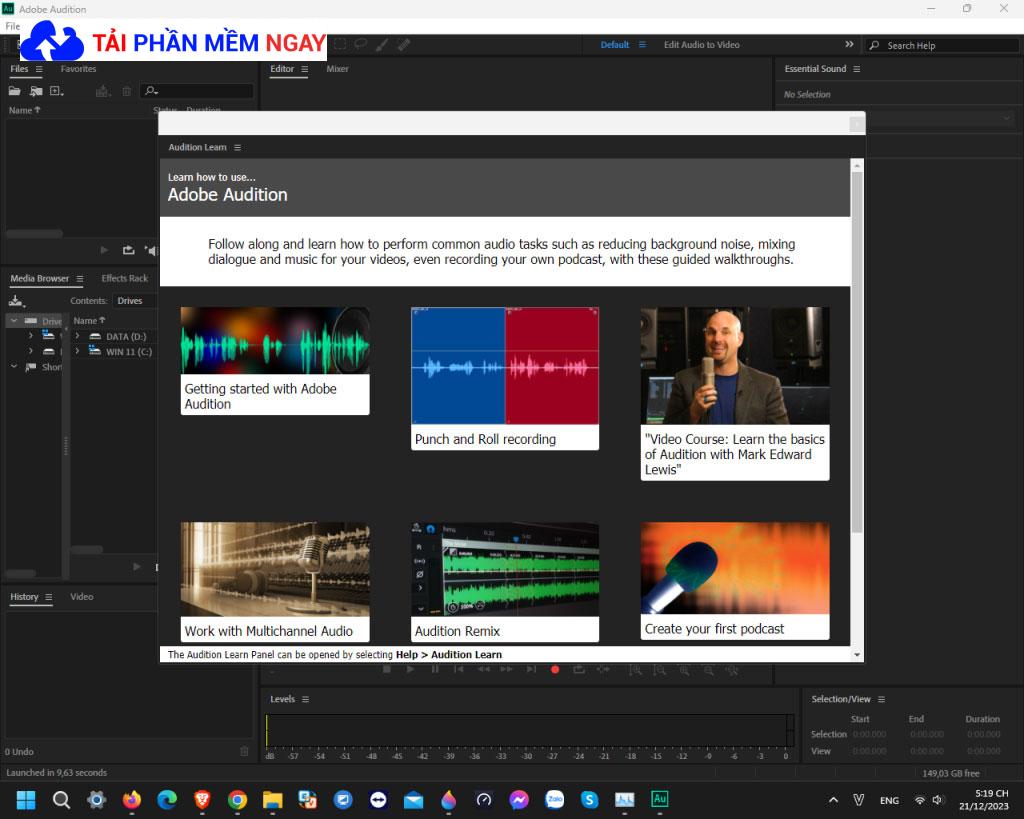Click the New File icon in Files panel
This screenshot has height=819, width=1024.
(x=57, y=91)
